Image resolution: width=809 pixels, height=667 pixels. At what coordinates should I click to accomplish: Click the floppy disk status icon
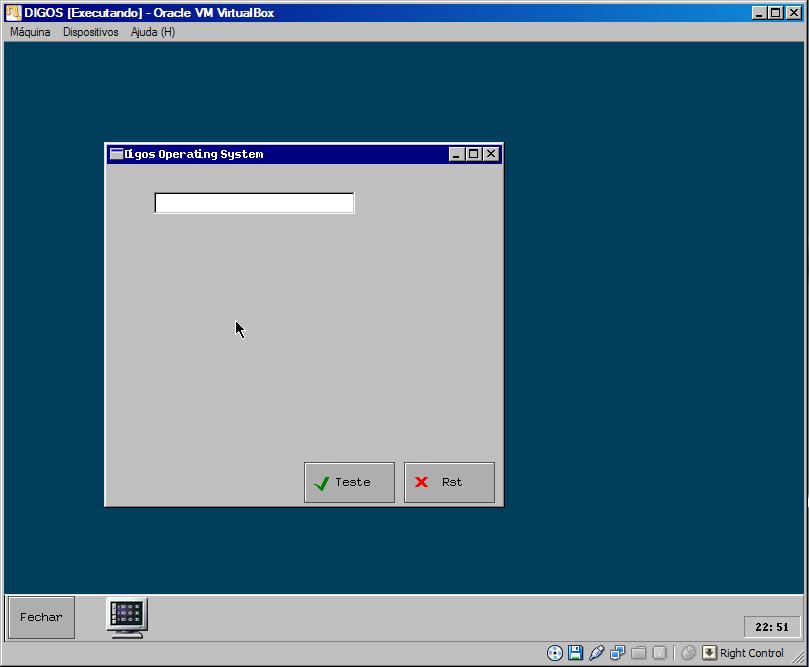(575, 653)
